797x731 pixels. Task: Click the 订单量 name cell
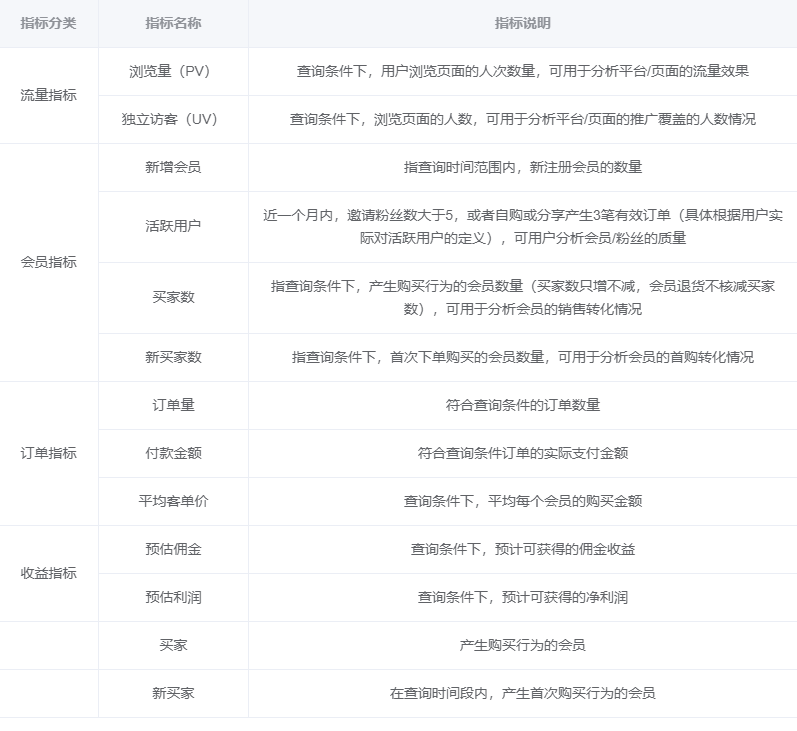(x=173, y=405)
